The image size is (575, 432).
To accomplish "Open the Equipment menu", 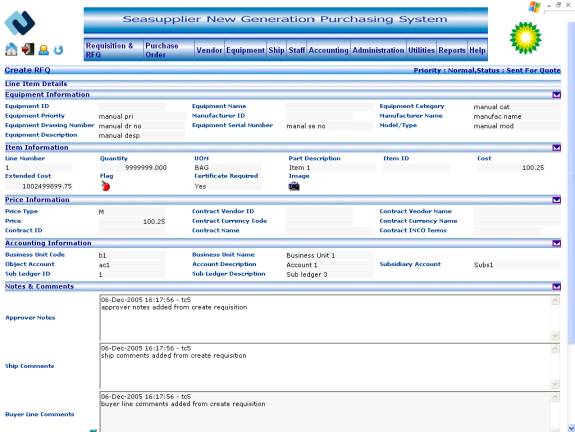I will (x=245, y=50).
